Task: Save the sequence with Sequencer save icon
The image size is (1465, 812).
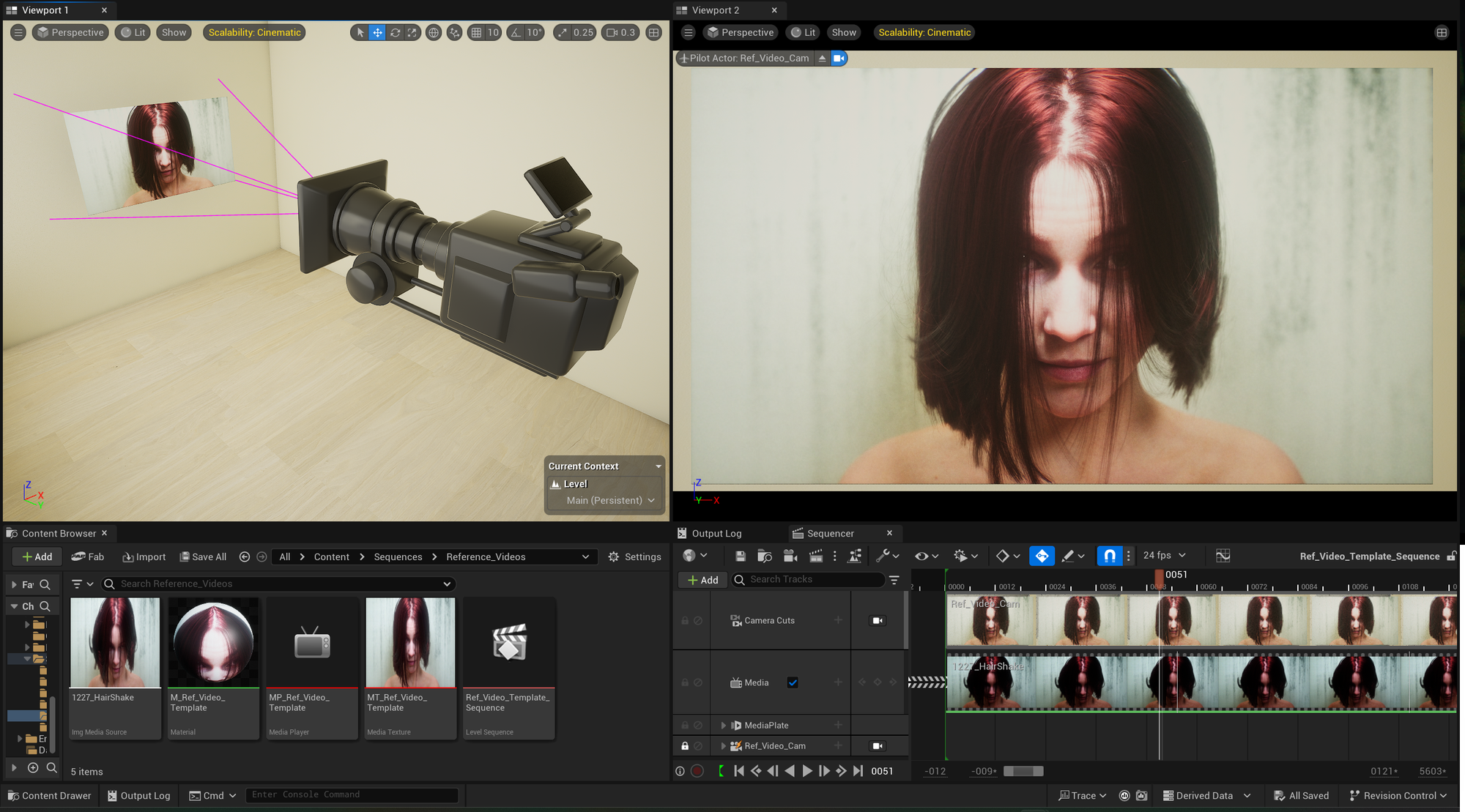Action: (741, 556)
